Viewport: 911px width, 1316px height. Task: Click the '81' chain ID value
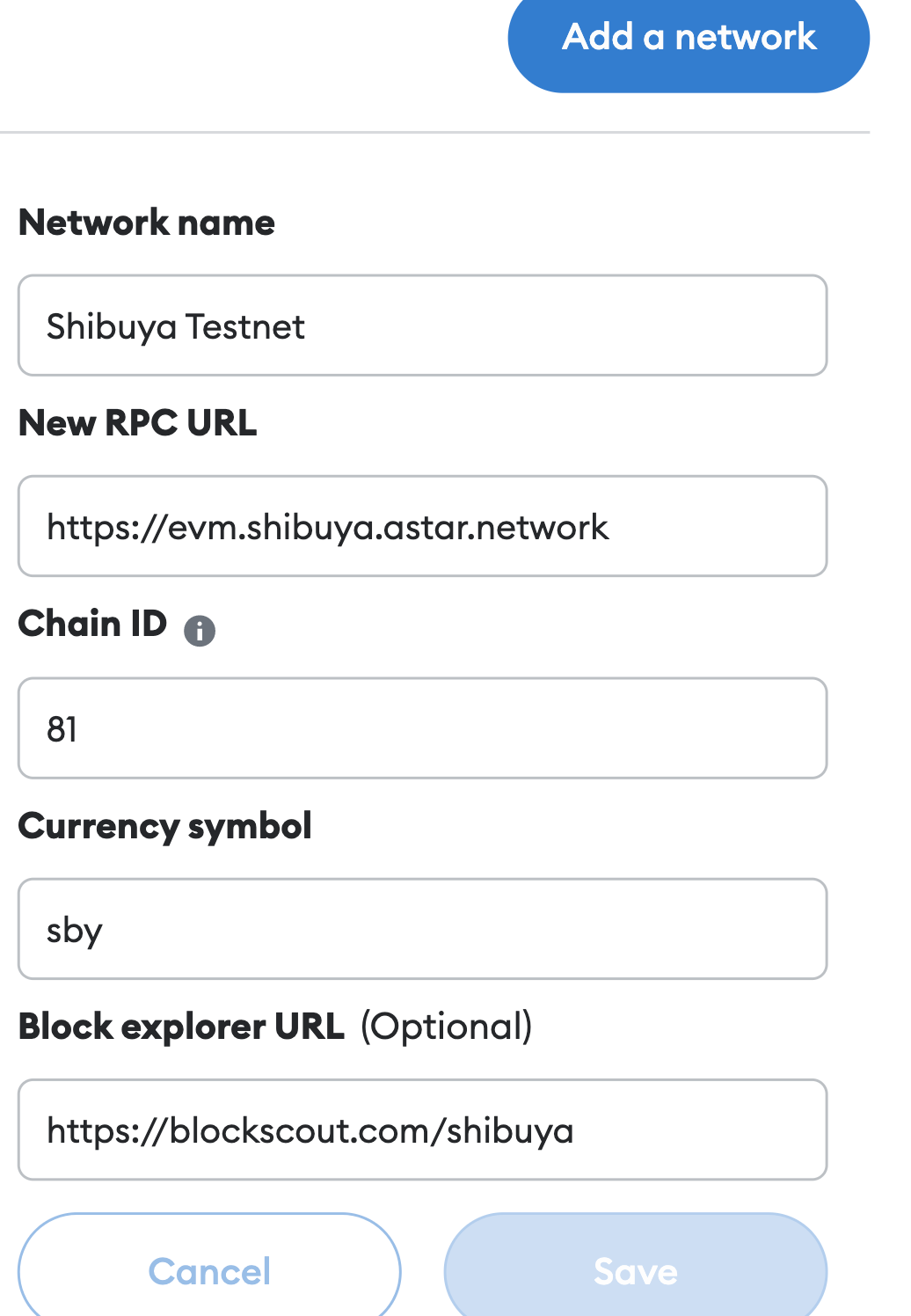[x=62, y=729]
